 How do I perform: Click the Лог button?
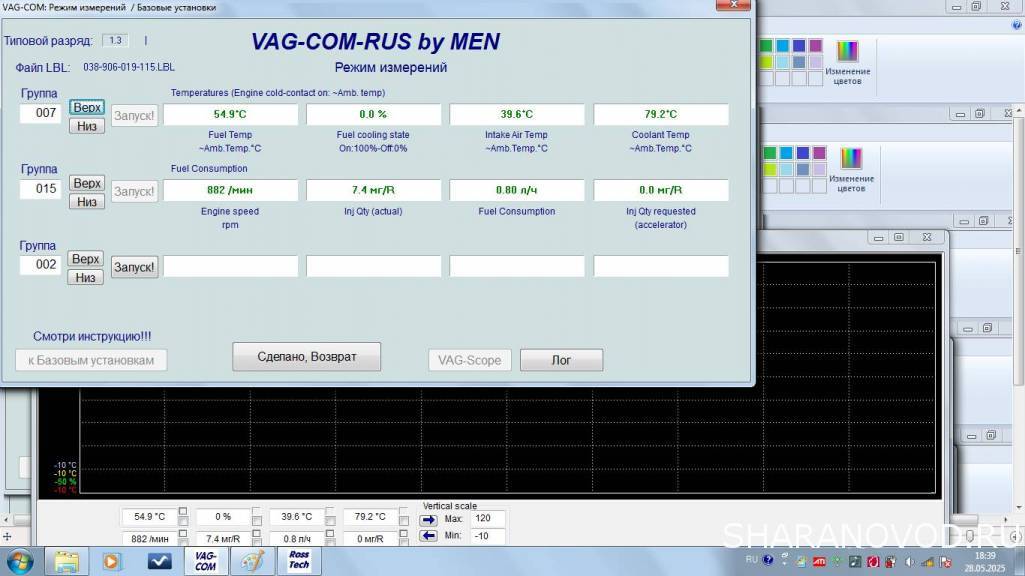[x=561, y=360]
